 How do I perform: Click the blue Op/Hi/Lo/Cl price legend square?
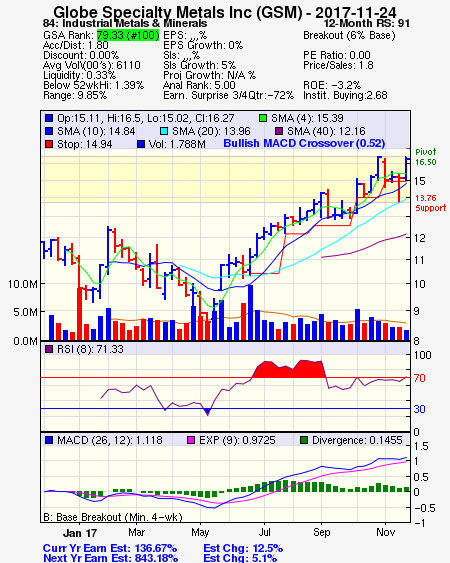(49, 118)
